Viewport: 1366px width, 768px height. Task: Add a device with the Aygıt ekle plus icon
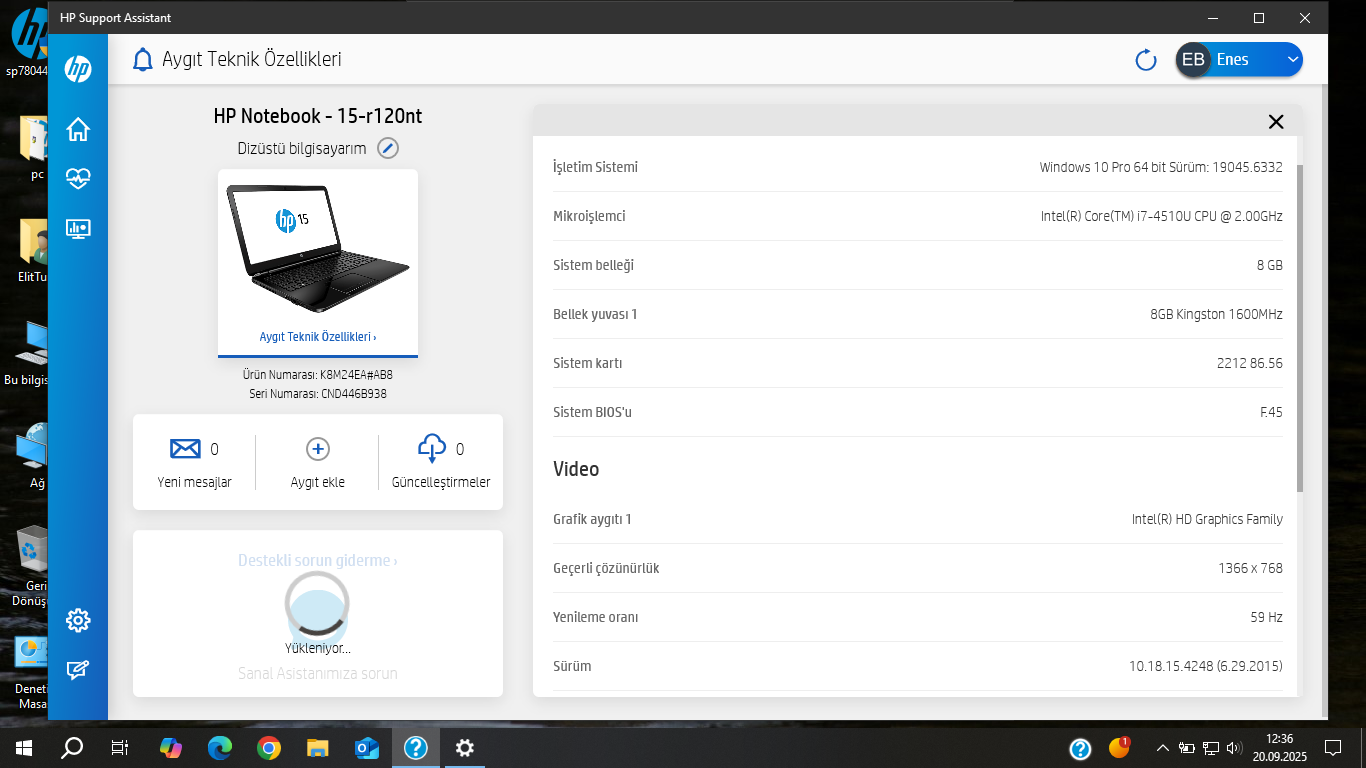click(x=316, y=449)
